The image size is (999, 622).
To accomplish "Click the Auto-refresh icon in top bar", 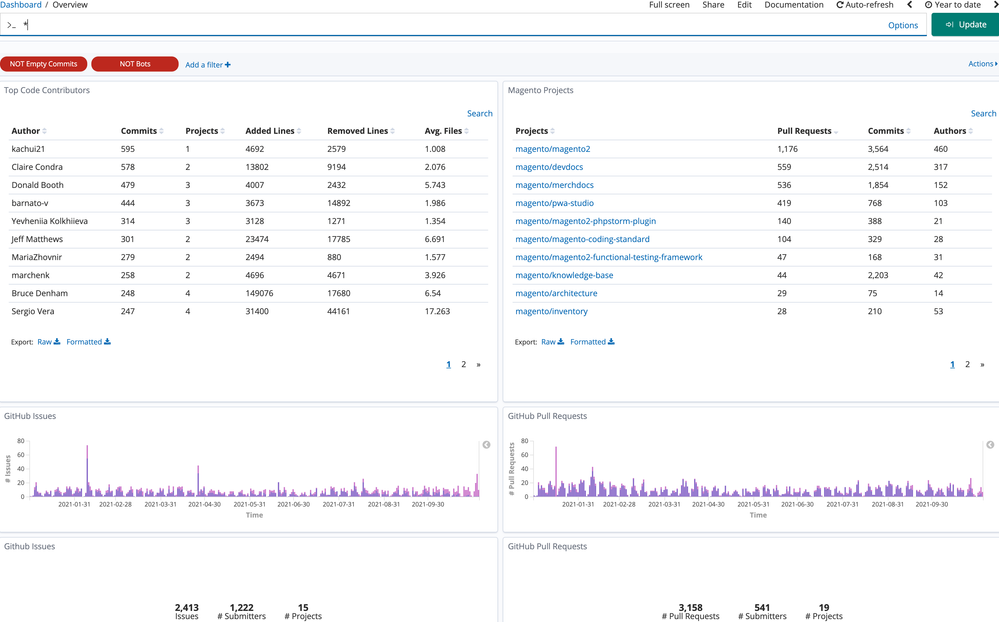I will click(x=840, y=5).
